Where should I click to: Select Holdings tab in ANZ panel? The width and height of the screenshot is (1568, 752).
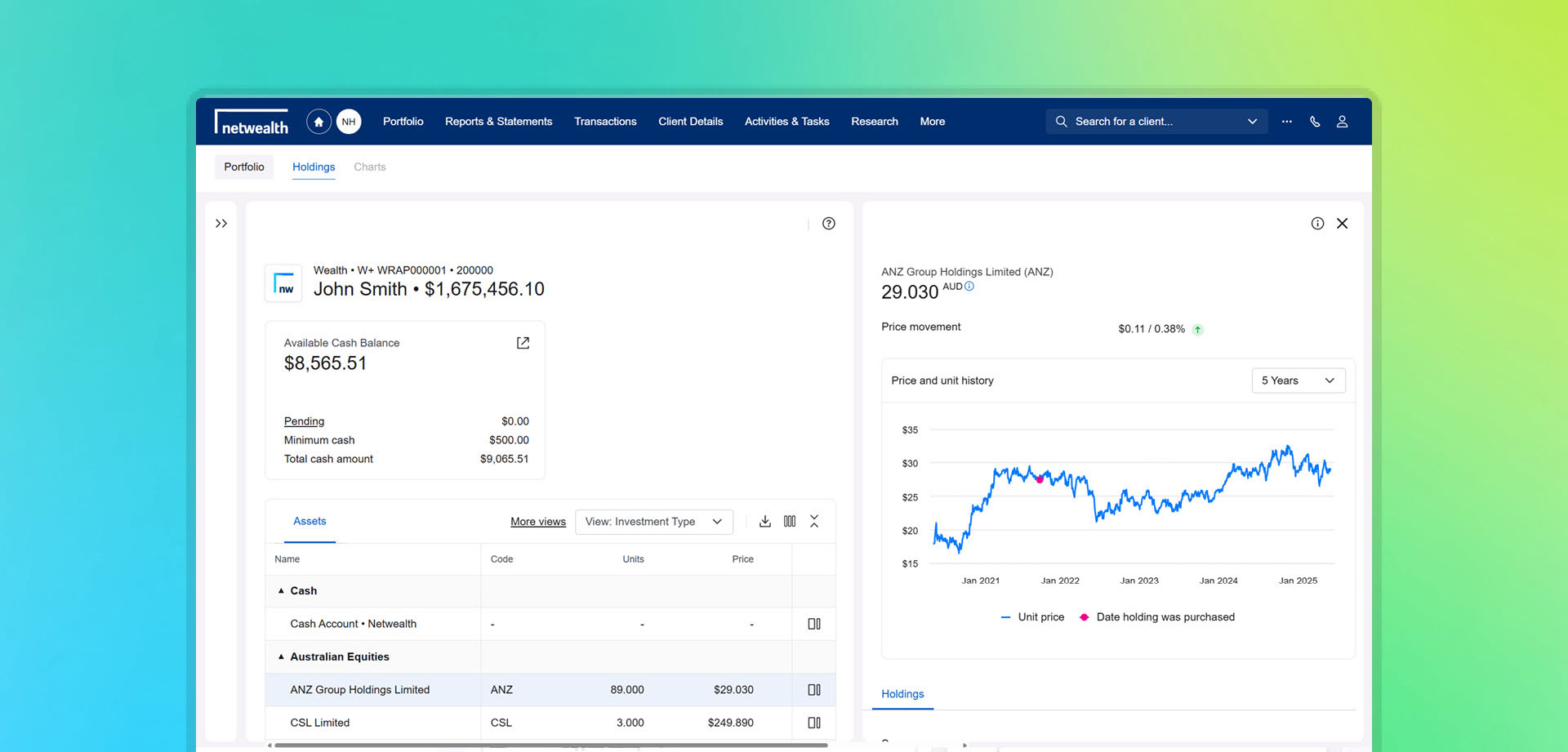(902, 695)
